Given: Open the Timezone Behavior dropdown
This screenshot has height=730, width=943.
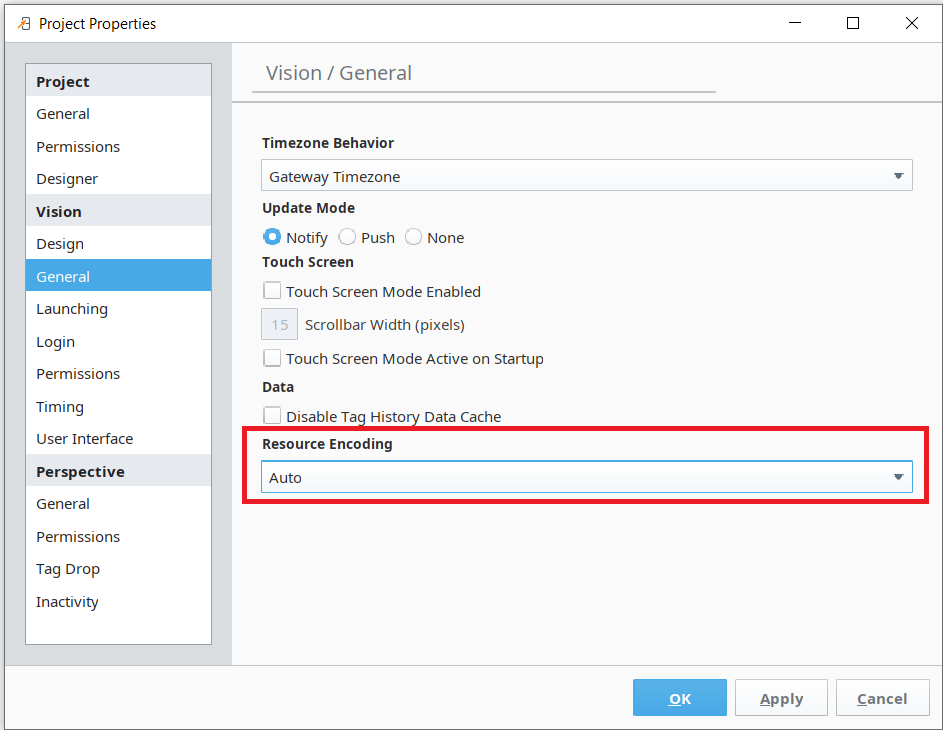Looking at the screenshot, I should (587, 174).
